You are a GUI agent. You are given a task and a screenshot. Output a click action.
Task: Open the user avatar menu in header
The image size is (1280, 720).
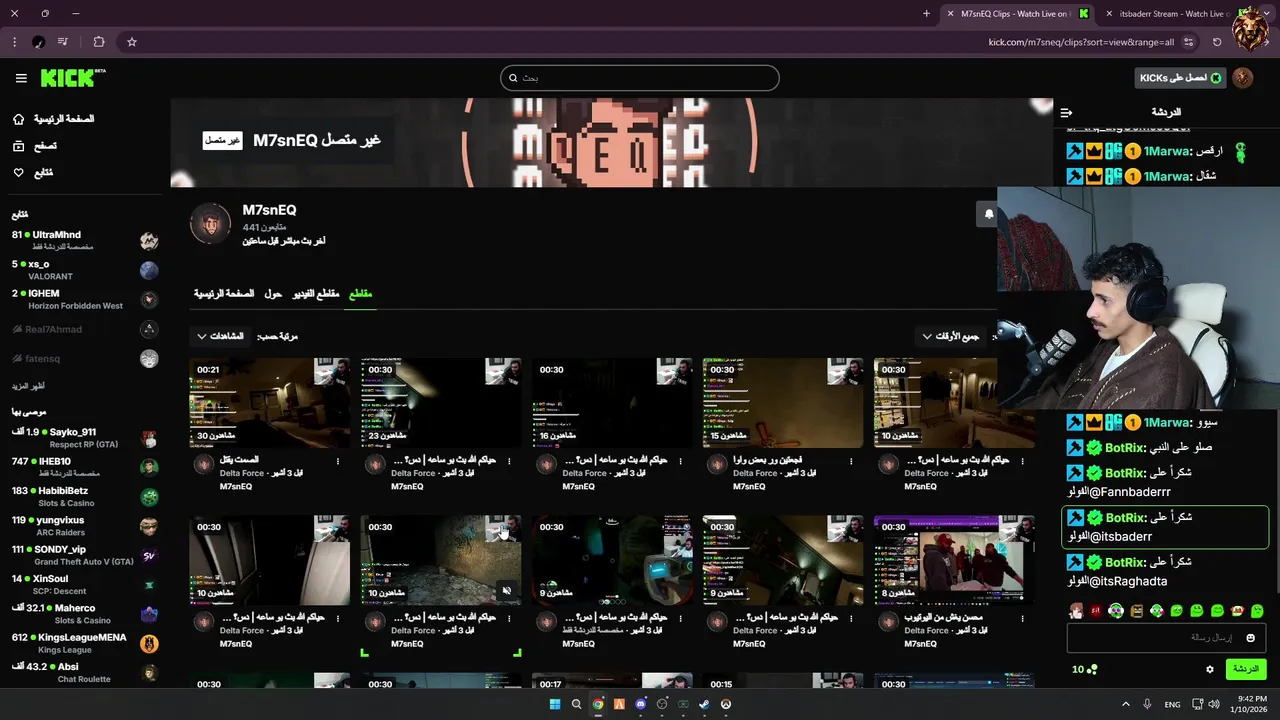1242,78
